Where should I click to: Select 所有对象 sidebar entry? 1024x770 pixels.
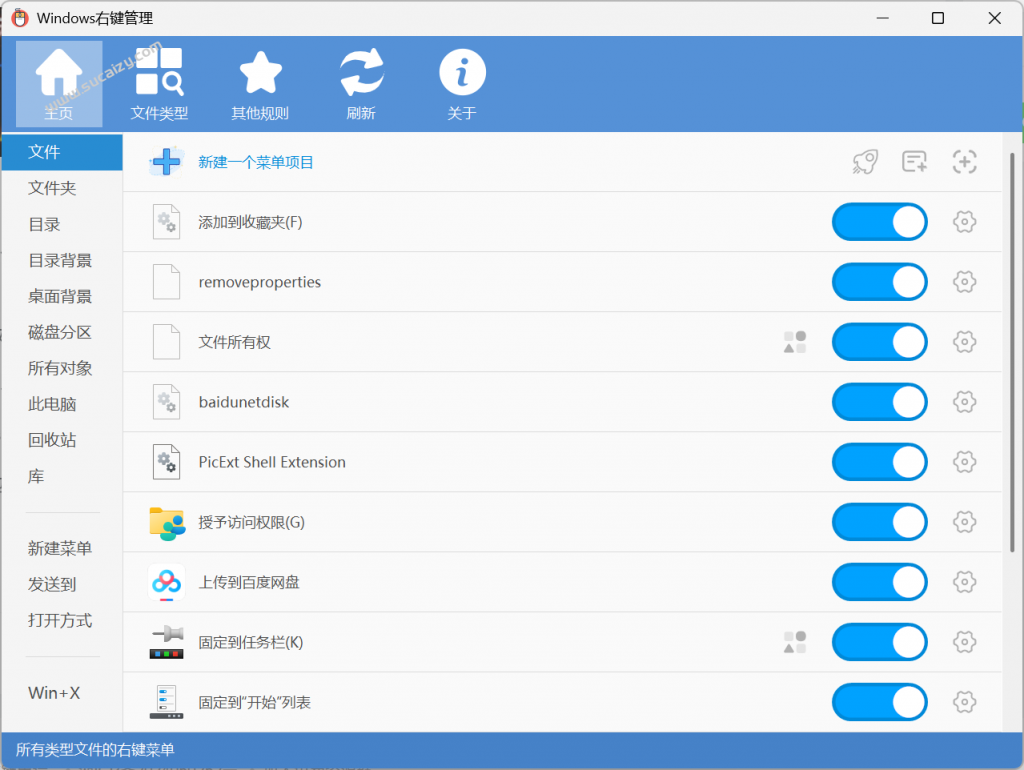[62, 368]
